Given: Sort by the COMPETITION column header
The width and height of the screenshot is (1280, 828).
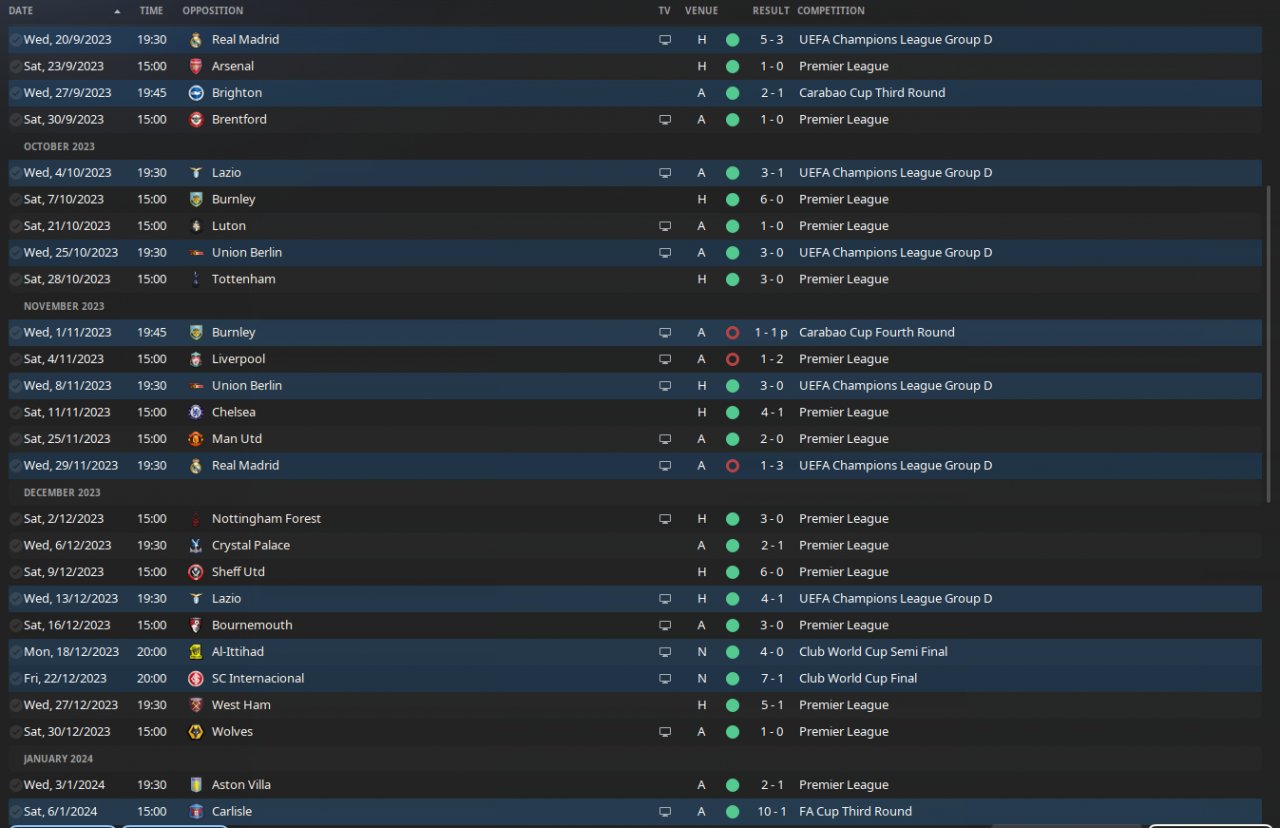Looking at the screenshot, I should point(831,11).
